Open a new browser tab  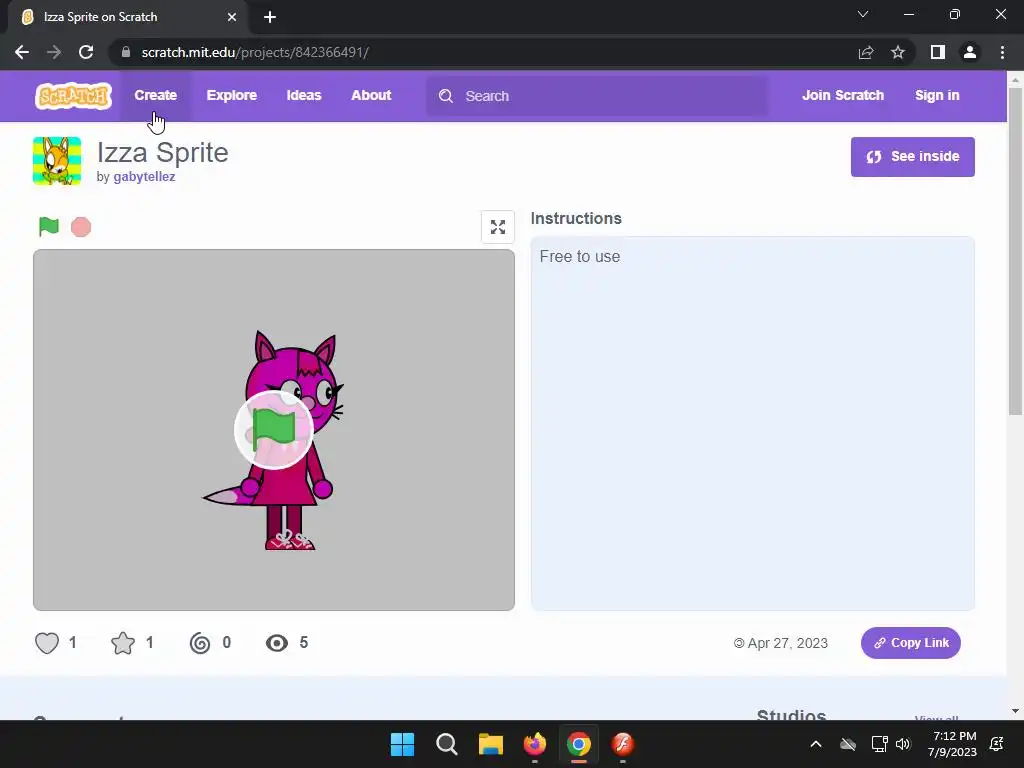[270, 17]
